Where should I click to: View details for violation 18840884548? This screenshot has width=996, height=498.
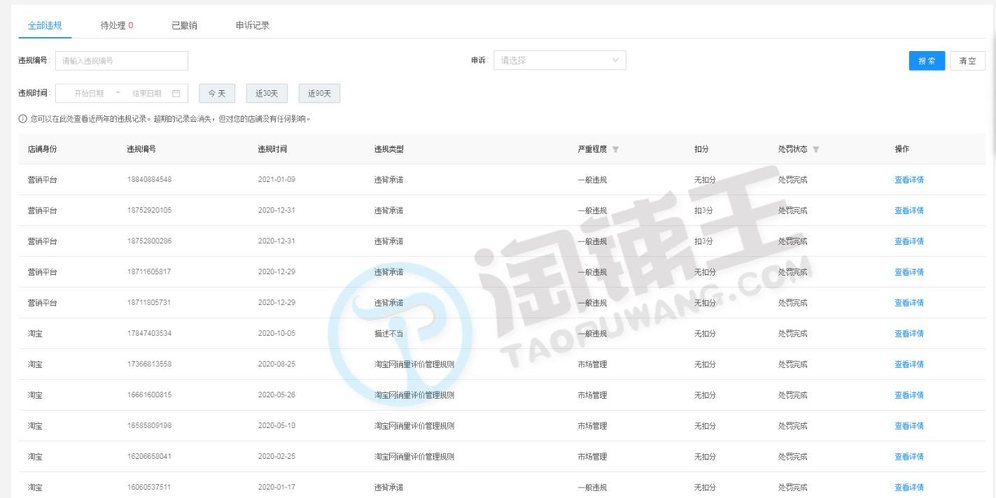(x=908, y=180)
